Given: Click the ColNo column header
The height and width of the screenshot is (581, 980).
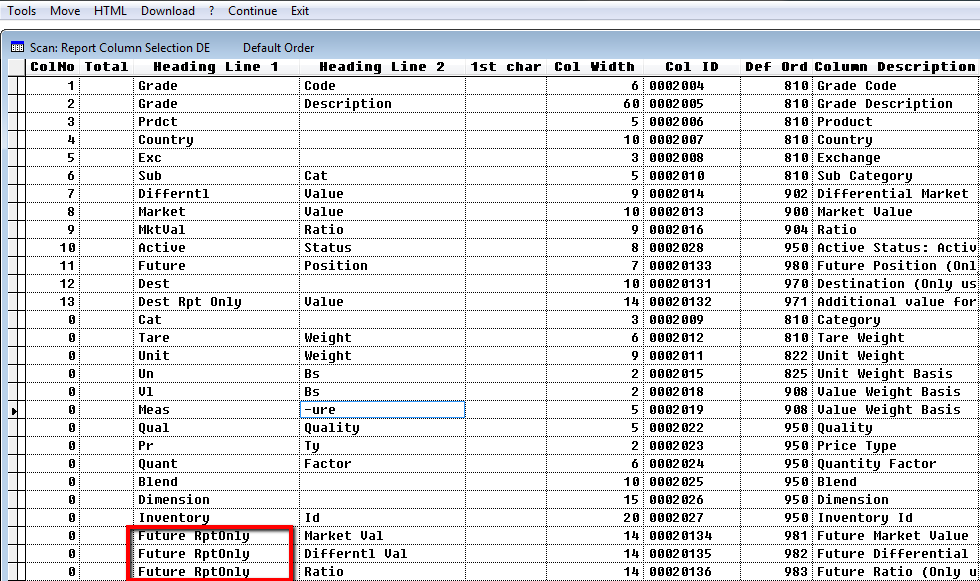Looking at the screenshot, I should [52, 67].
